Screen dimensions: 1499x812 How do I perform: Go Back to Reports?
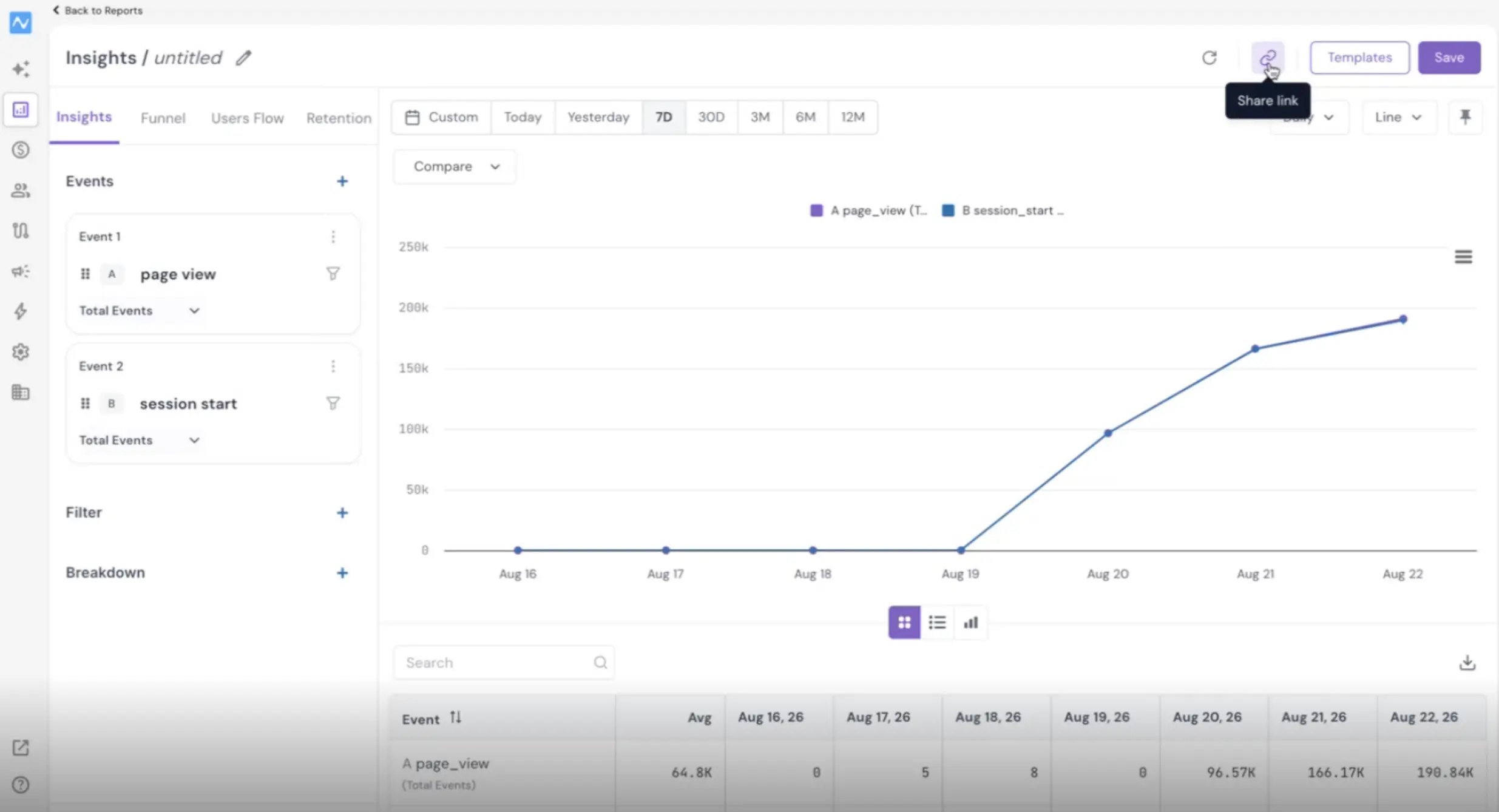[x=98, y=10]
